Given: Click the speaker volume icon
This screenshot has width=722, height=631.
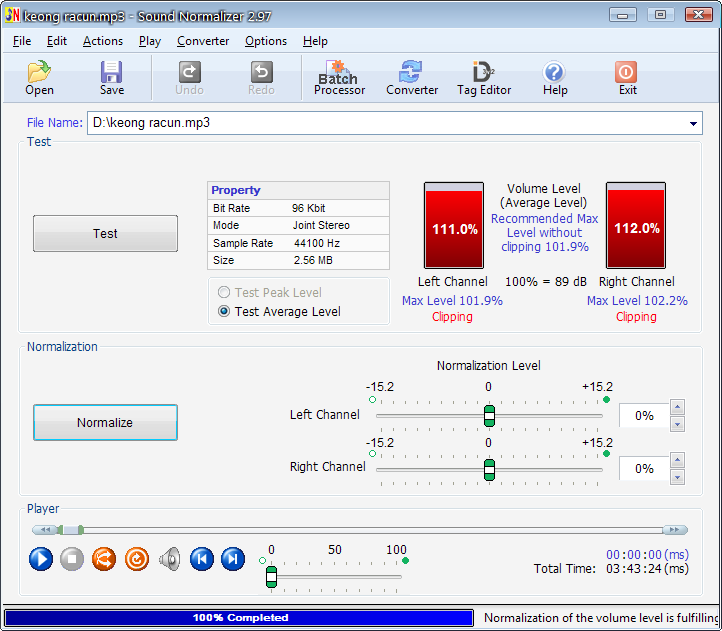Looking at the screenshot, I should (170, 559).
